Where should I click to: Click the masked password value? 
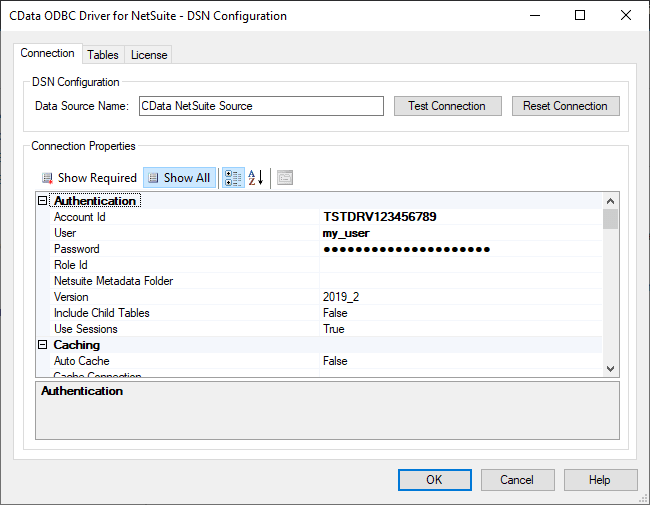tap(406, 249)
